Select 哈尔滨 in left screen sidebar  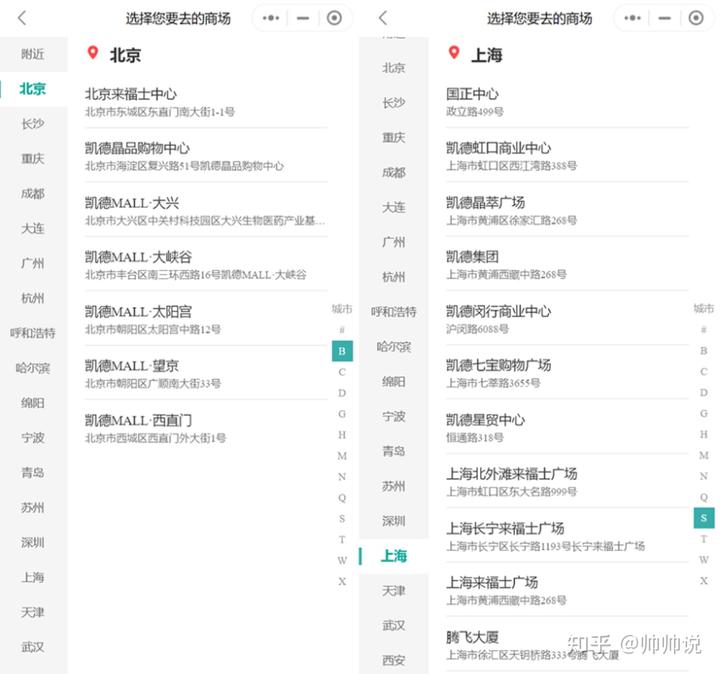click(x=33, y=368)
